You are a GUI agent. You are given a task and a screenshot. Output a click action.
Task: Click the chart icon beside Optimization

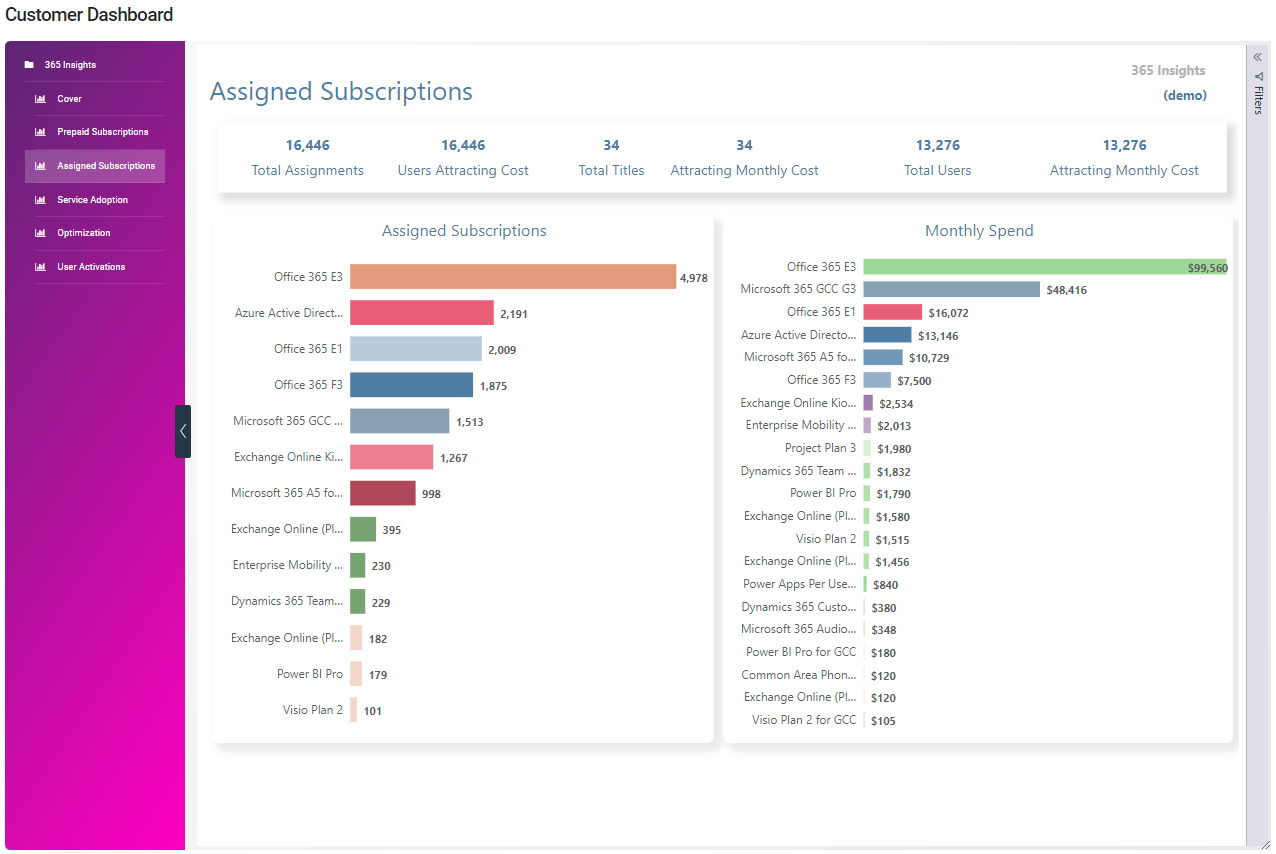pyautogui.click(x=41, y=233)
